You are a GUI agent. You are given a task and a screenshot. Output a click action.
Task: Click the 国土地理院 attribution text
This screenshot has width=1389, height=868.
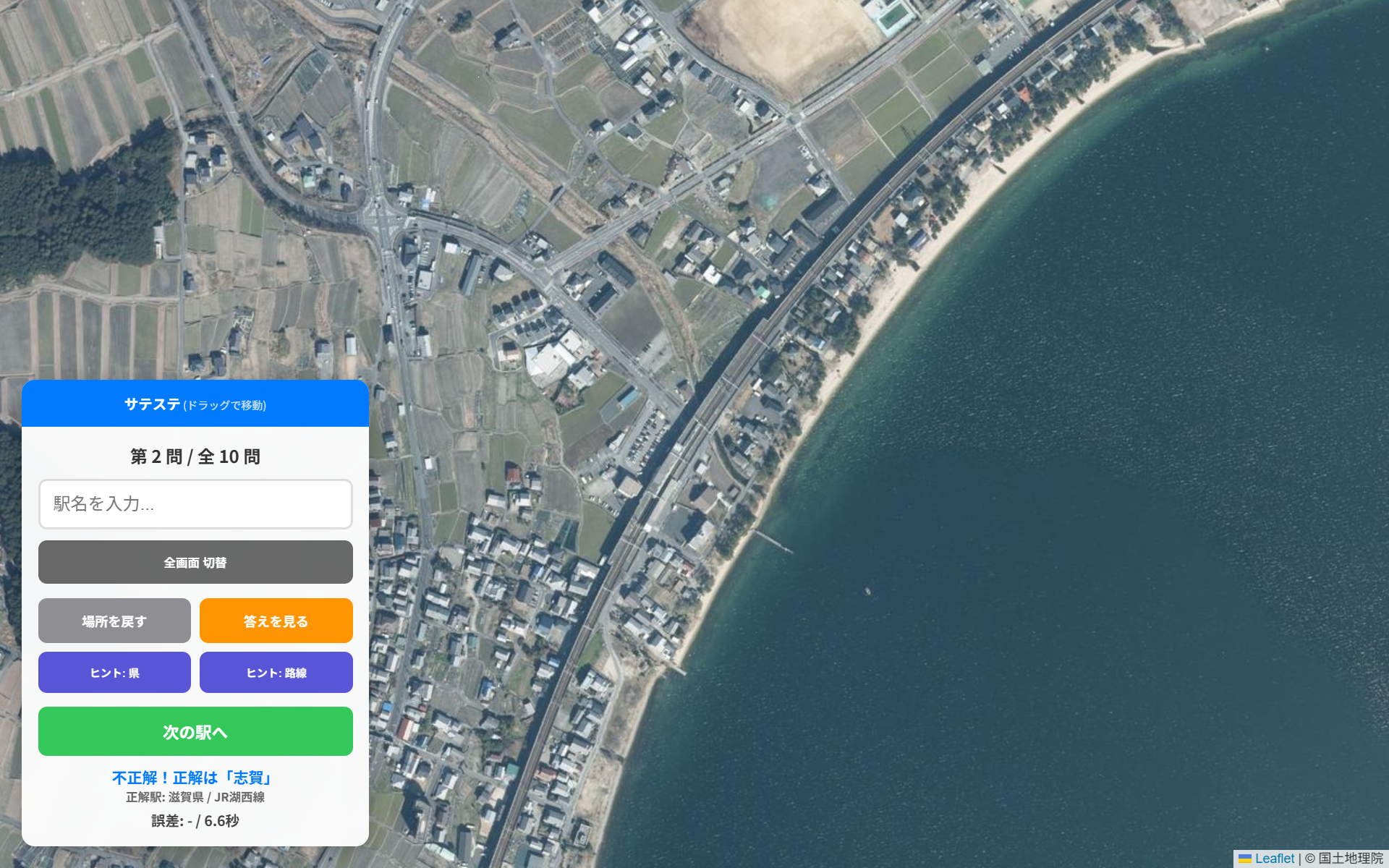[1351, 859]
